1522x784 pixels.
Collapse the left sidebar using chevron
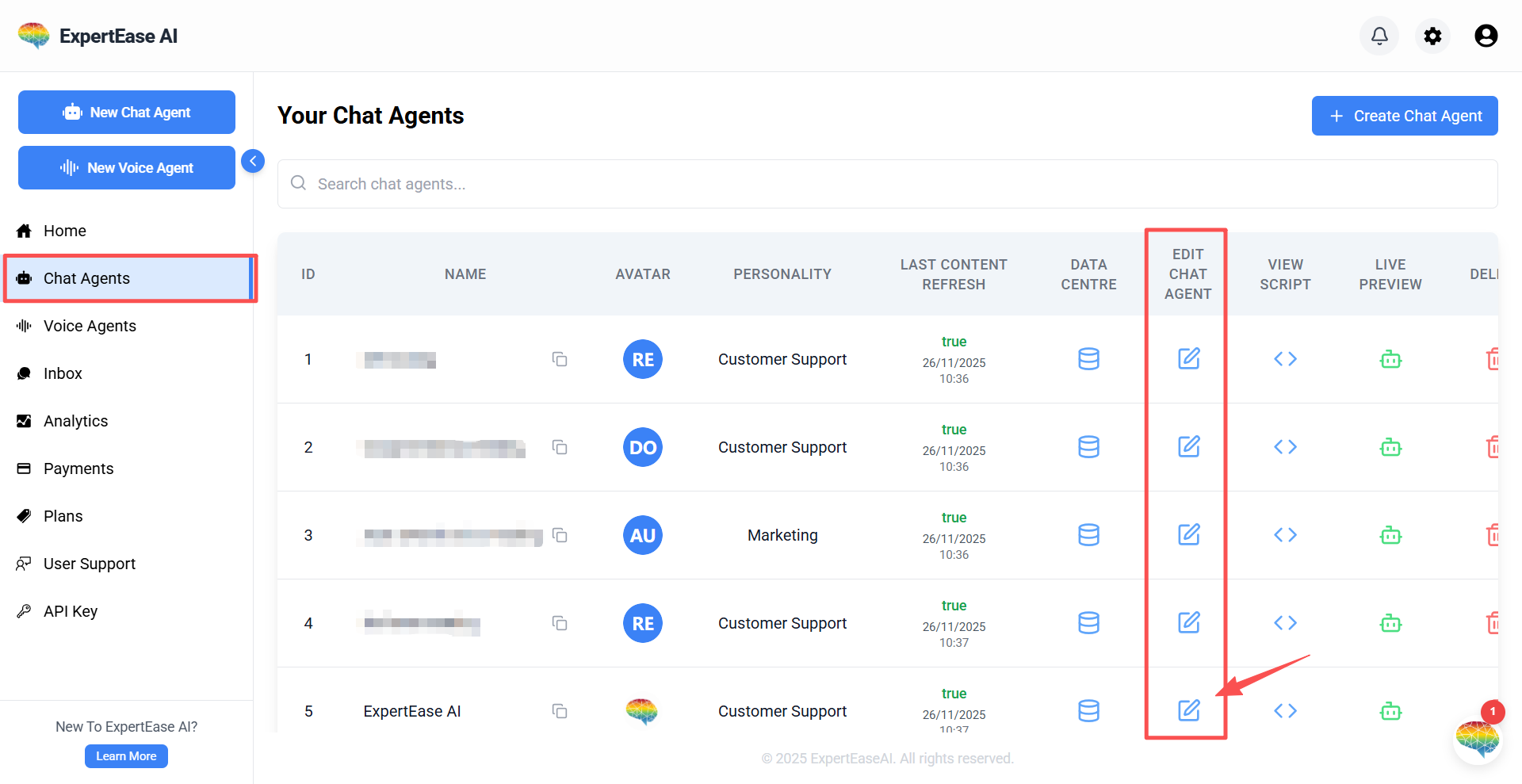click(x=253, y=161)
